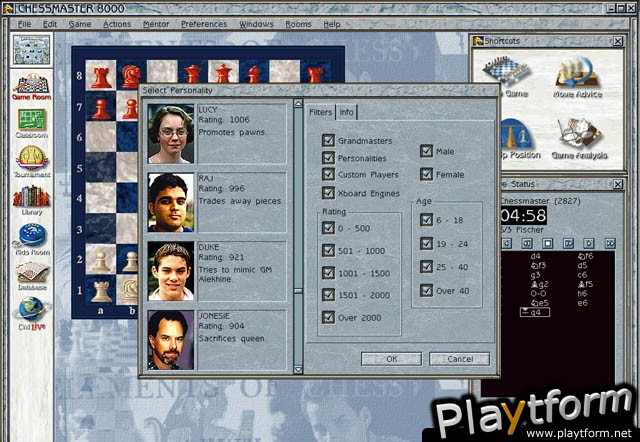The width and height of the screenshot is (640, 442).
Task: Toggle age Over 40 checkbox
Action: coord(427,291)
